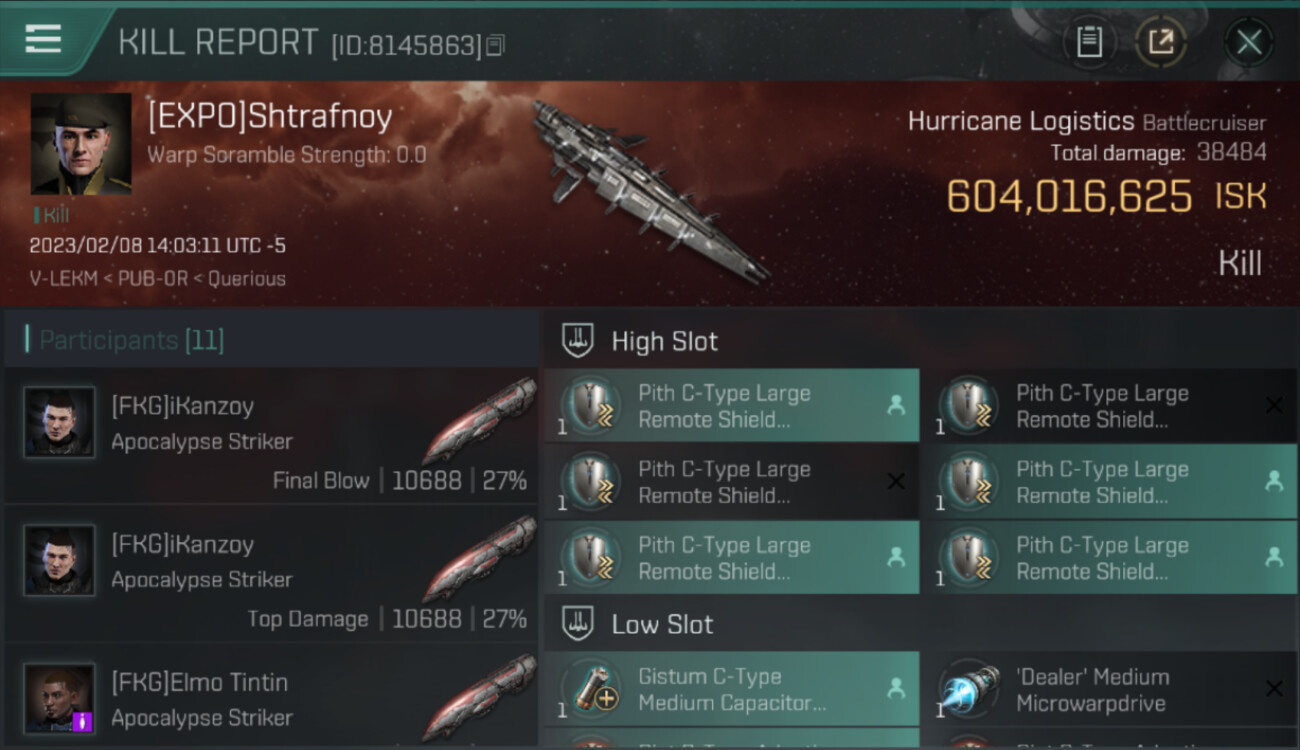Open the High Slot section icon
The width and height of the screenshot is (1300, 750).
[577, 340]
